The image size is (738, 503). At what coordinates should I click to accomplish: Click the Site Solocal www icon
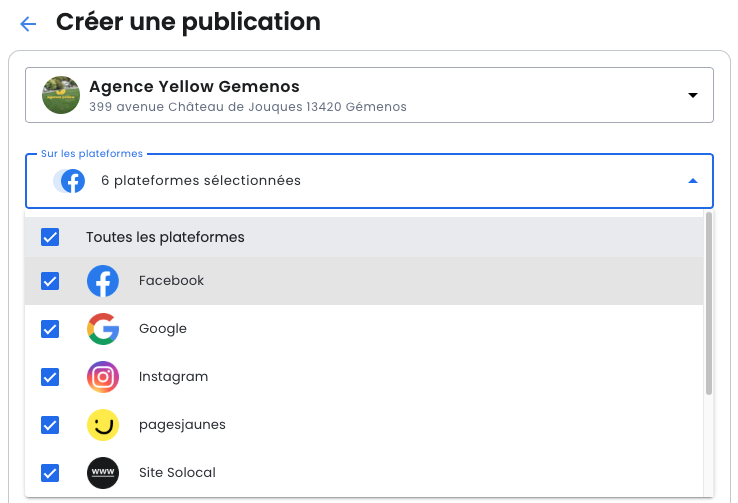click(103, 472)
